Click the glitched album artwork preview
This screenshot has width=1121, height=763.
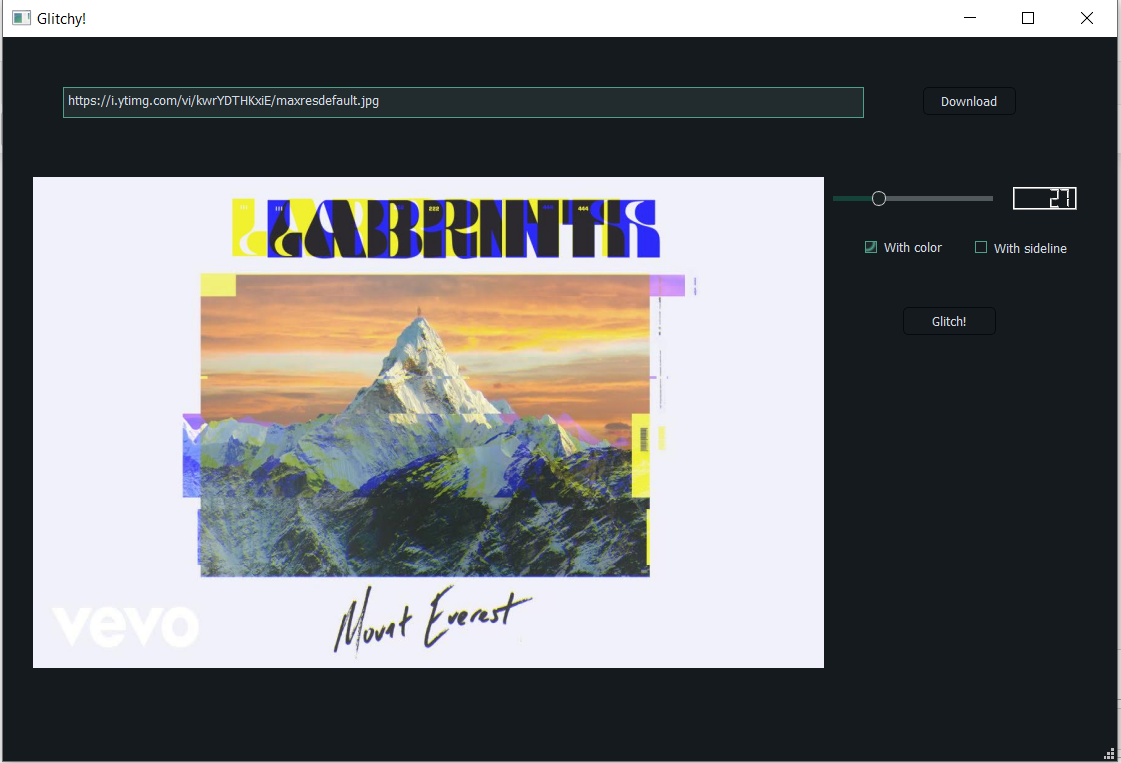click(x=428, y=421)
